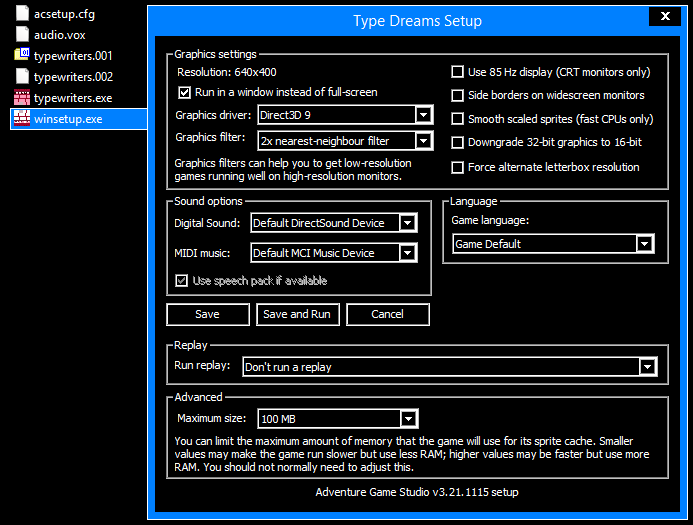Open the Digital Sound device dropdown
693x525 pixels.
point(407,223)
